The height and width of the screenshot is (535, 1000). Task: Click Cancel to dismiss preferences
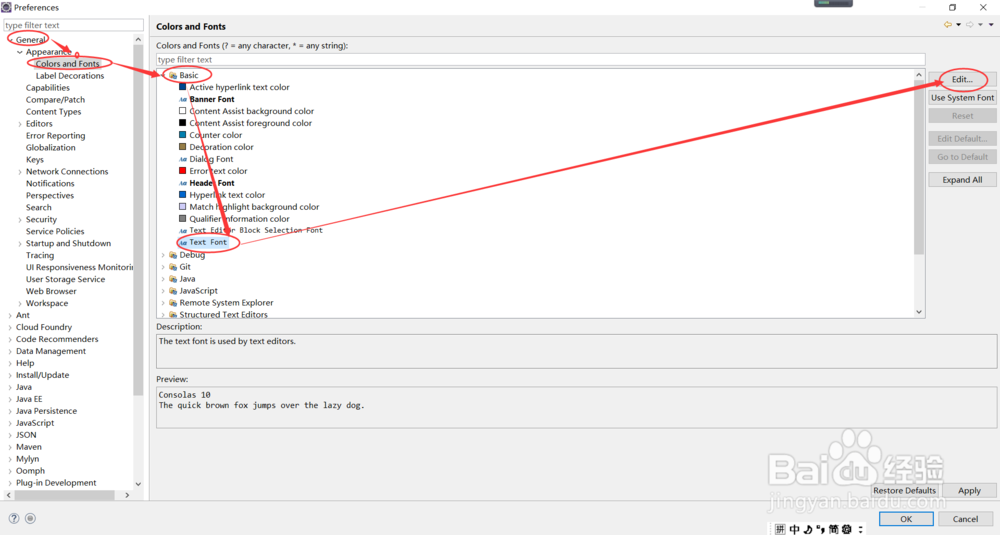pos(965,519)
